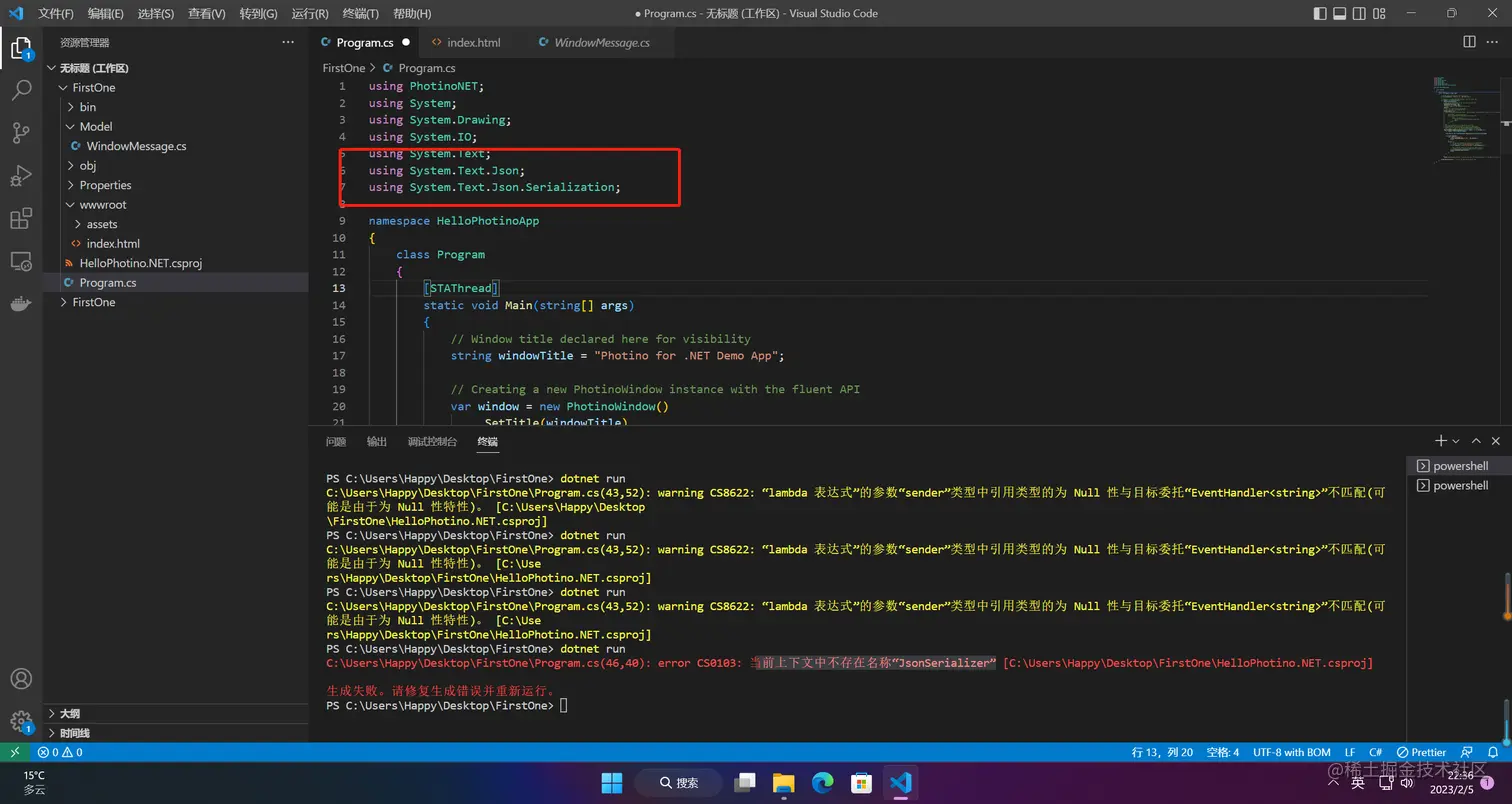Open the Source Control view
This screenshot has width=1512, height=804.
21,133
